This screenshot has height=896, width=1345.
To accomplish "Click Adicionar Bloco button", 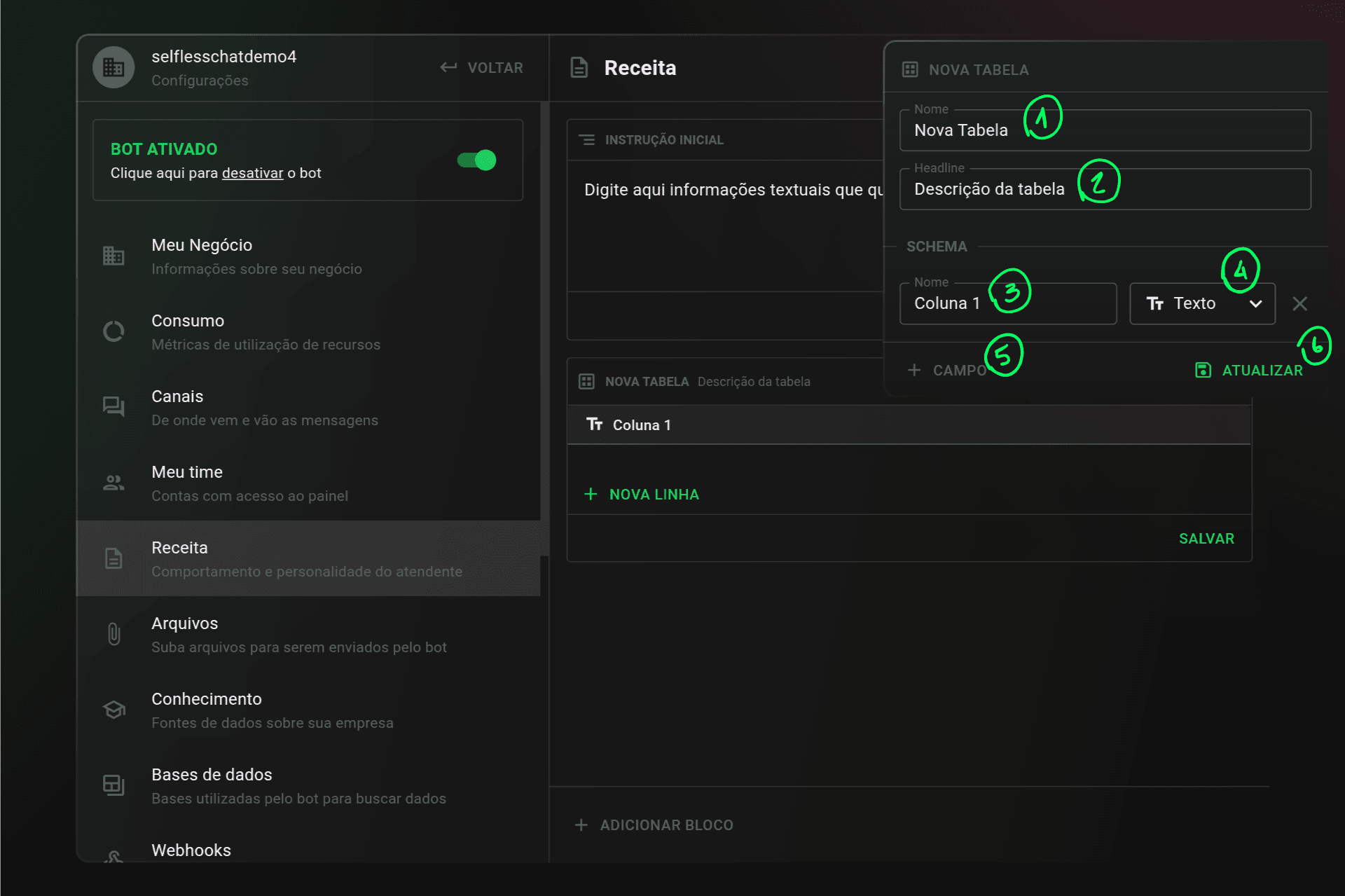I will point(654,825).
